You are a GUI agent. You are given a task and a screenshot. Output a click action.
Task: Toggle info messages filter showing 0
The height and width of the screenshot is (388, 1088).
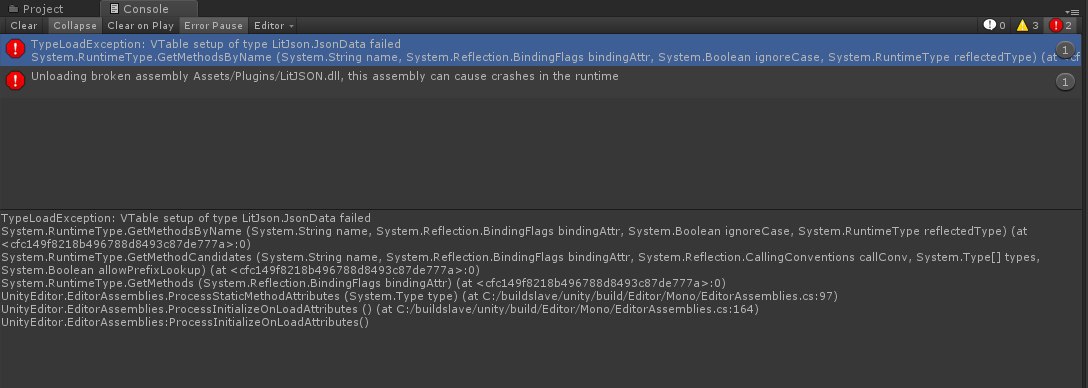(x=994, y=26)
